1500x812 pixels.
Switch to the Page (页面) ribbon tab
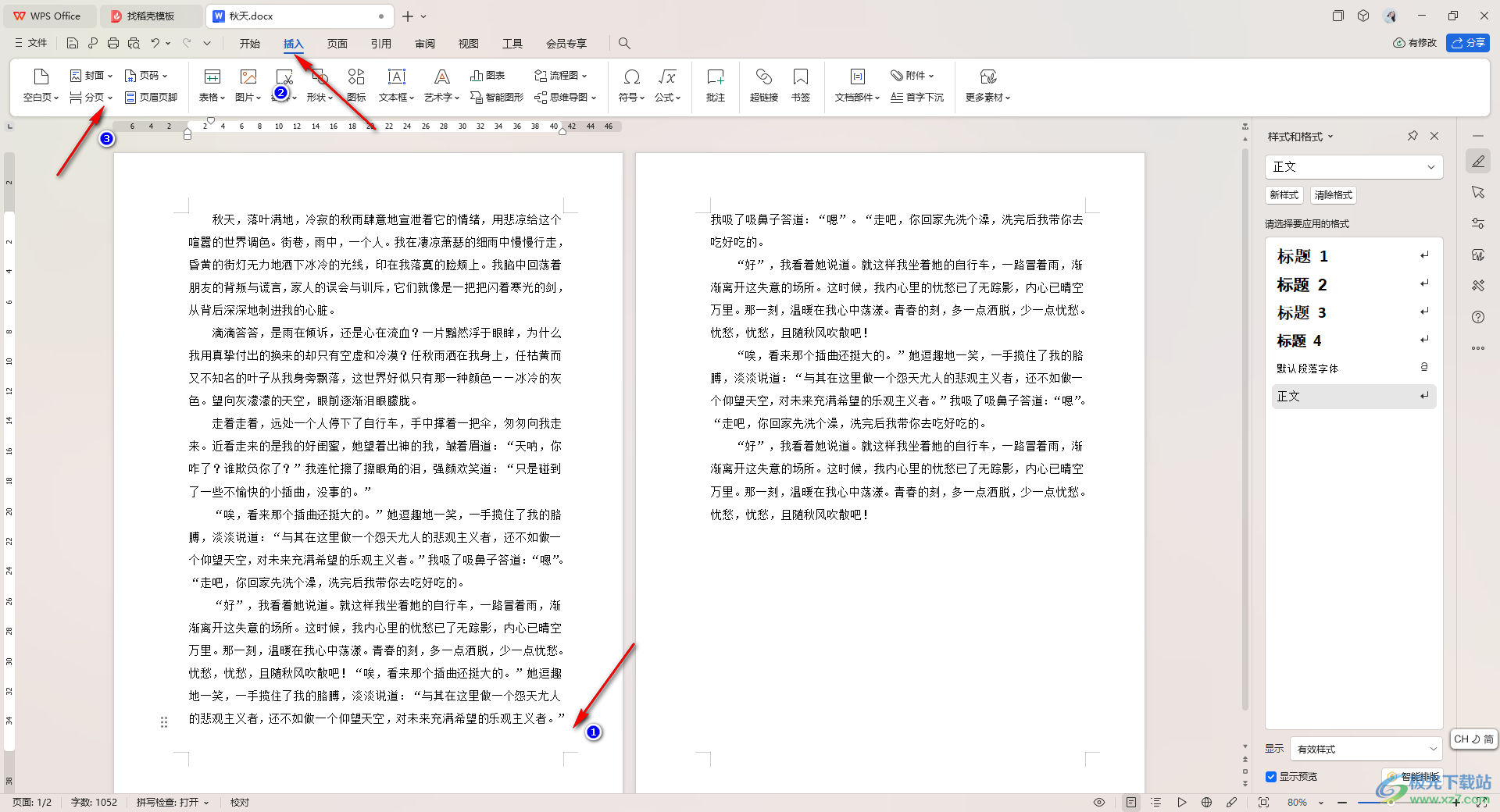(337, 44)
